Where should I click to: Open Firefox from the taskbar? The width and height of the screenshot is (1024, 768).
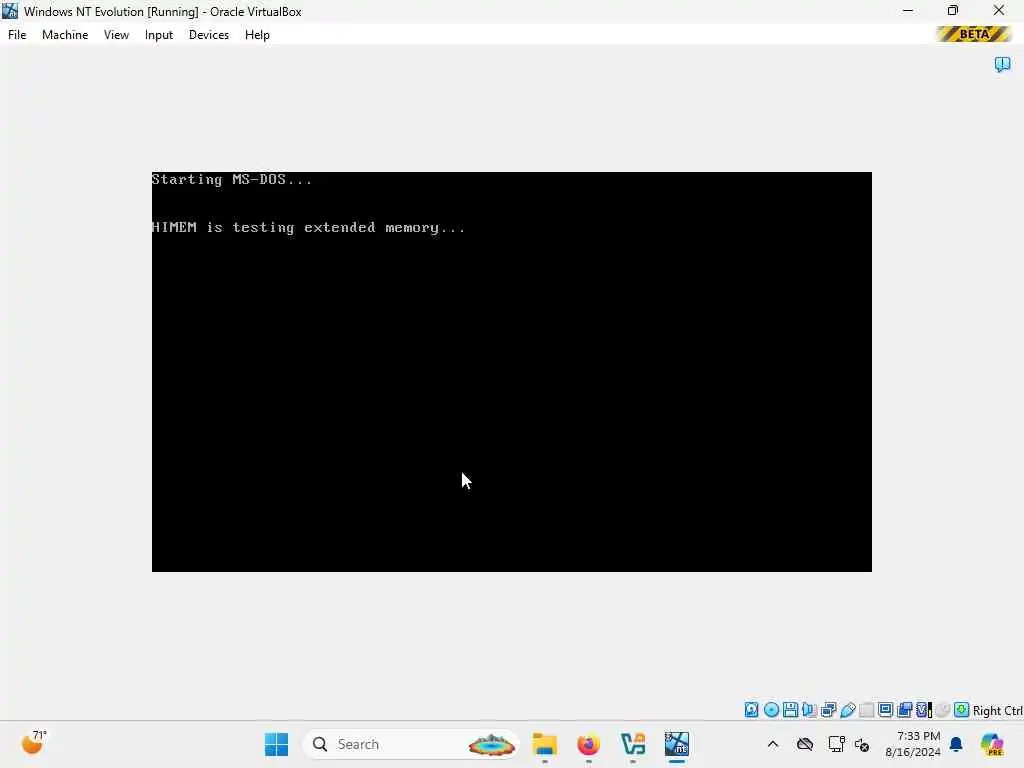click(588, 744)
